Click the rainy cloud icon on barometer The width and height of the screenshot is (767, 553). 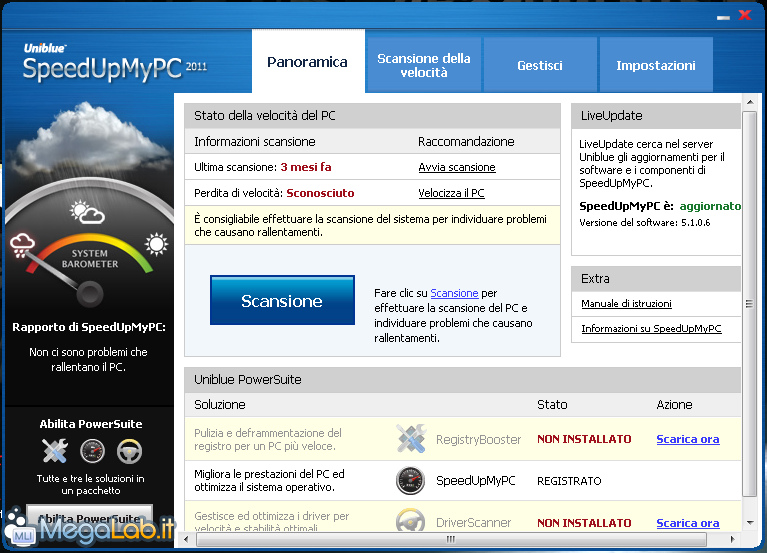tap(24, 245)
